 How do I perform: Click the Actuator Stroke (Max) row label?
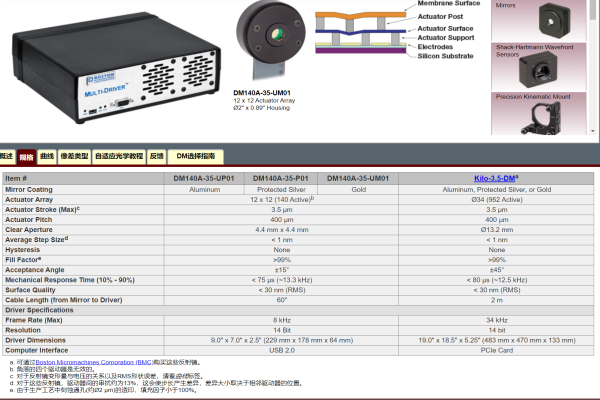click(42, 209)
